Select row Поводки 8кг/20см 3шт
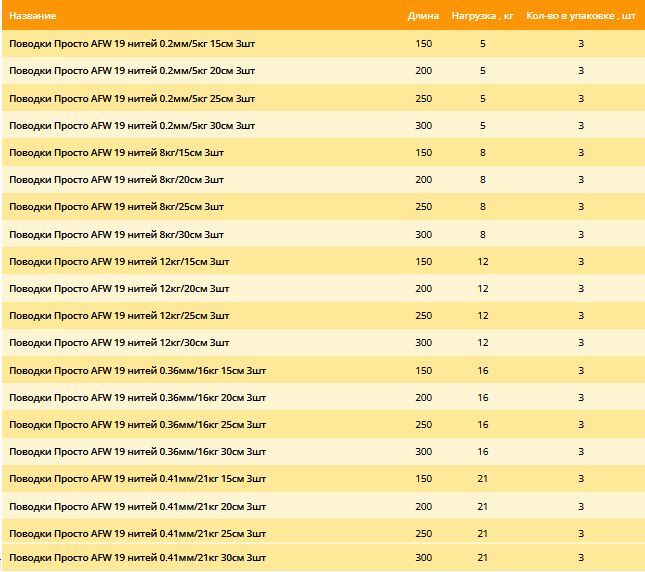 [323, 180]
